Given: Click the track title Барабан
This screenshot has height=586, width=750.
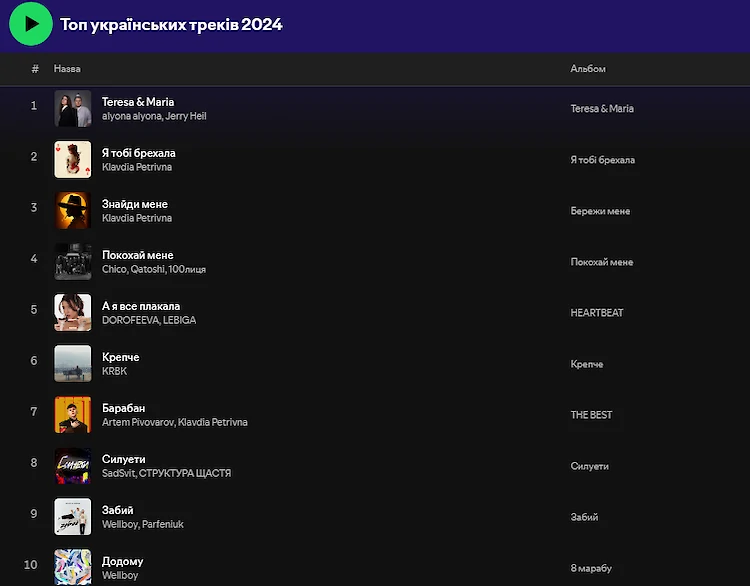Looking at the screenshot, I should 123,408.
